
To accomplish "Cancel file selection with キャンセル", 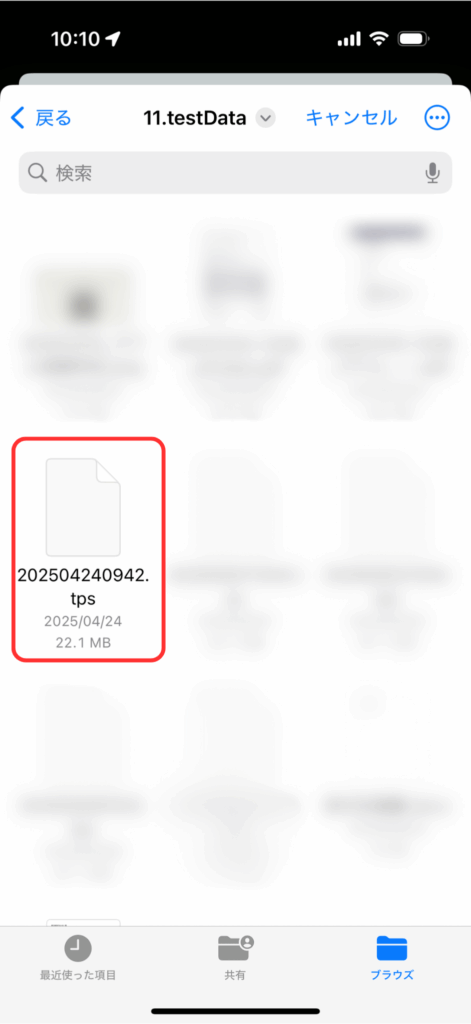I will pyautogui.click(x=351, y=118).
